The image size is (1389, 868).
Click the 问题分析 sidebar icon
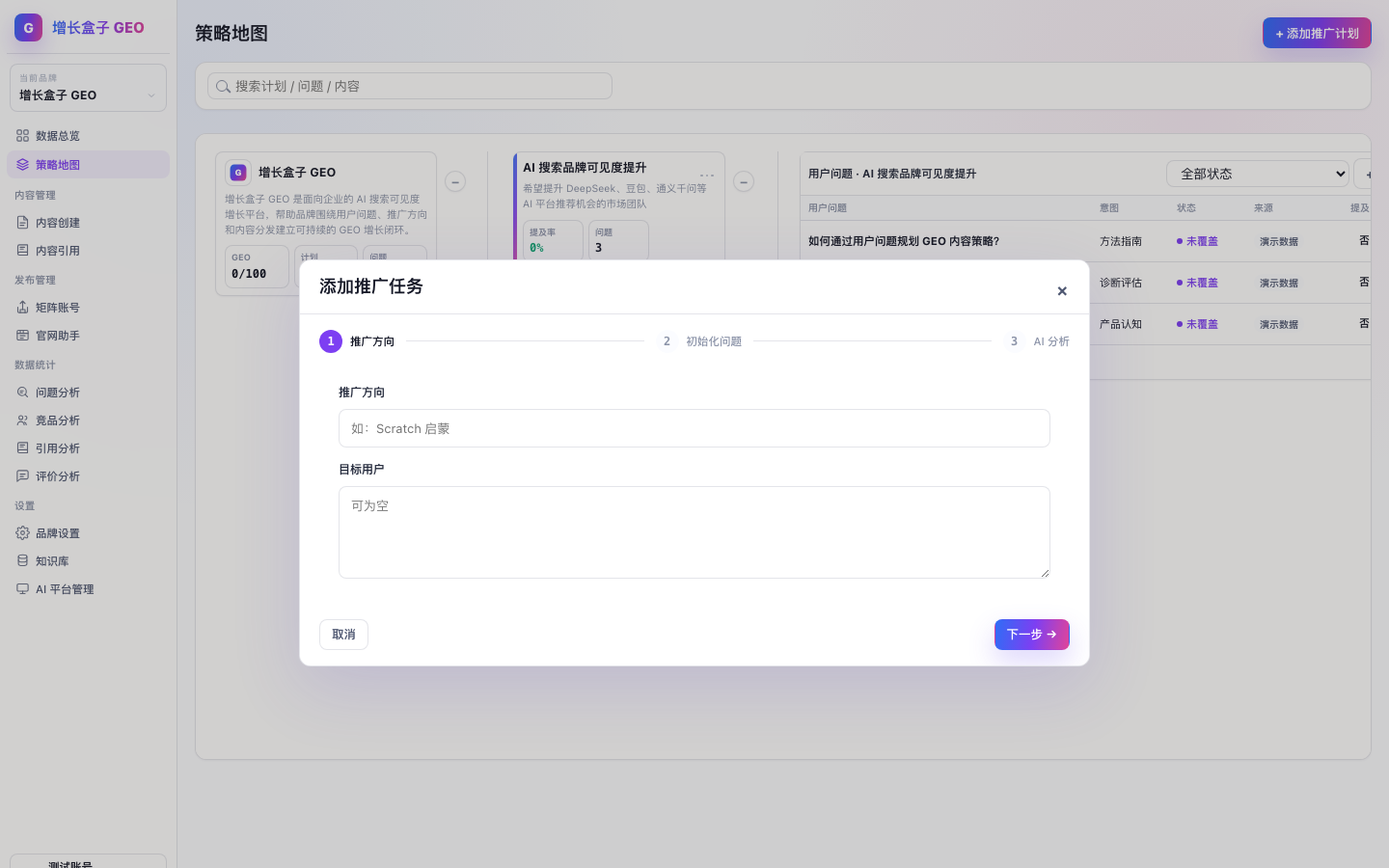click(x=22, y=393)
